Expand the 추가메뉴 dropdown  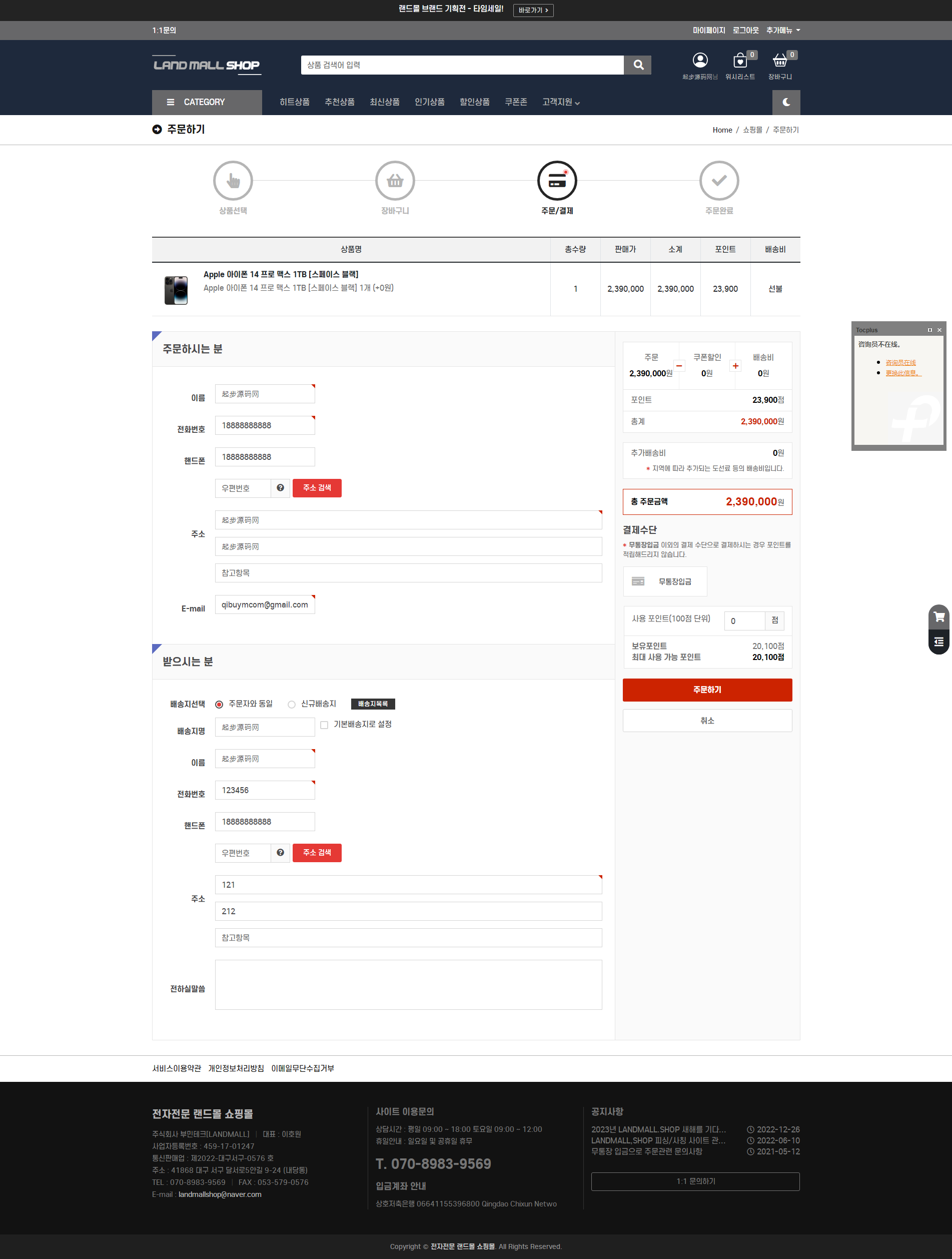coord(783,30)
